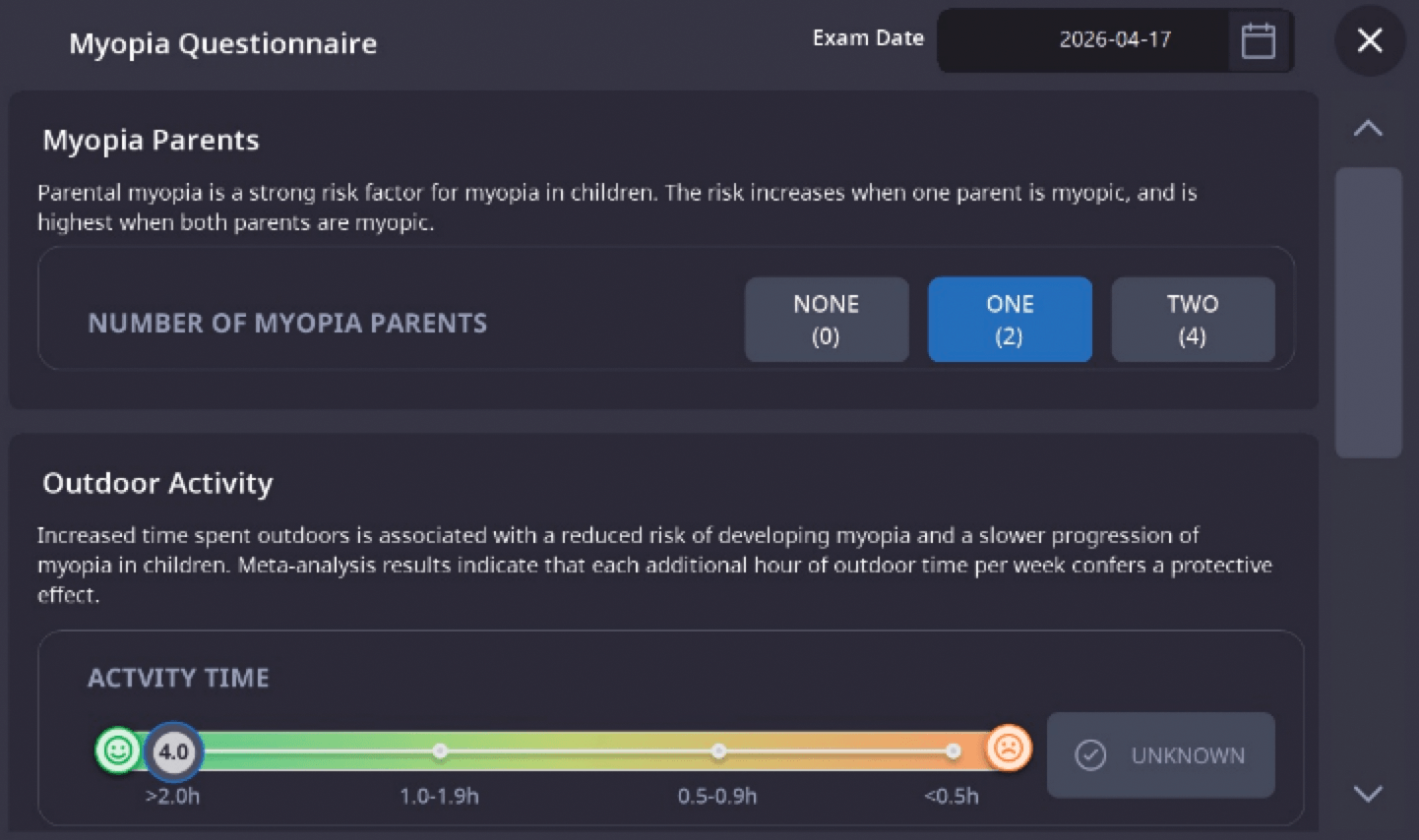Click the Outdoor Activity section heading
The width and height of the screenshot is (1419, 840).
[157, 483]
